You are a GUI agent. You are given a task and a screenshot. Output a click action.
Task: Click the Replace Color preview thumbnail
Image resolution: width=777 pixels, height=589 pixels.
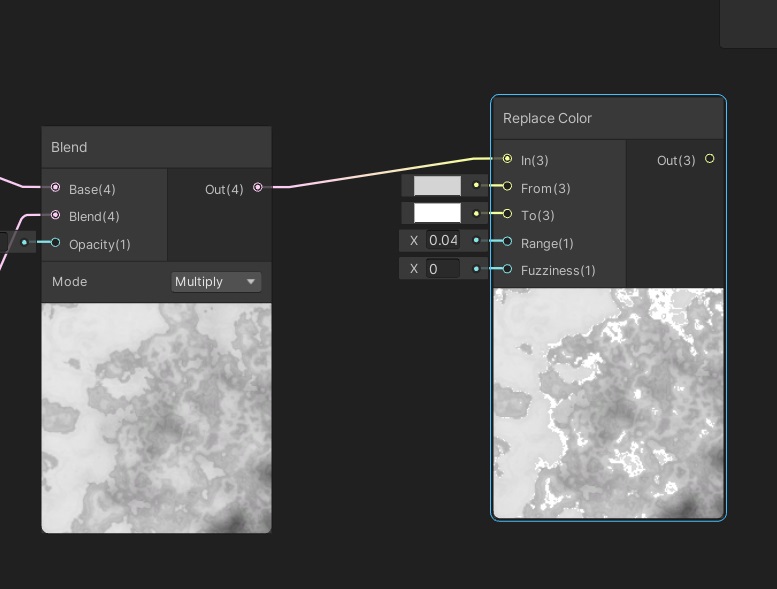point(608,403)
